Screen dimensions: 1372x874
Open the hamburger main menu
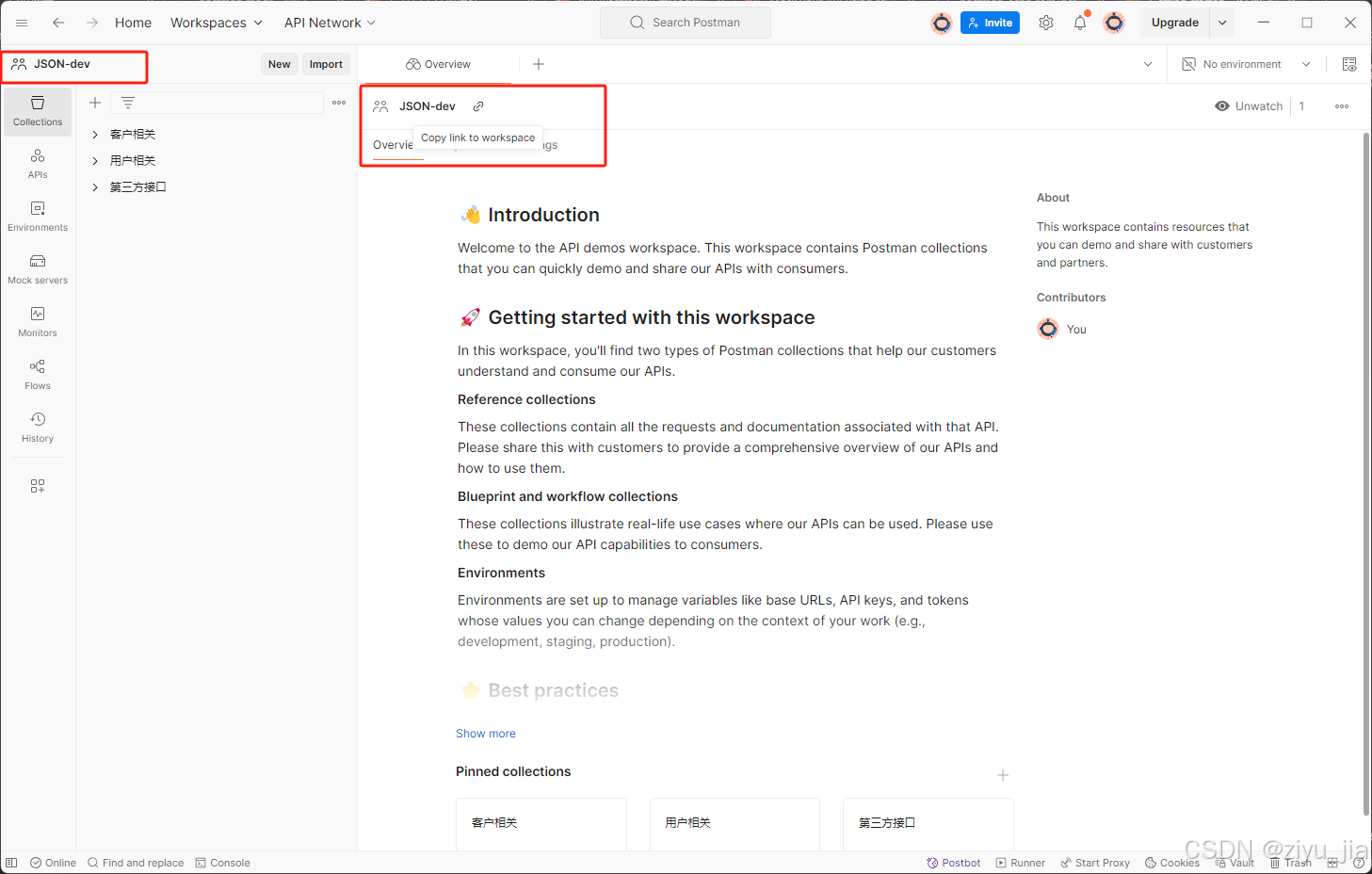click(22, 23)
